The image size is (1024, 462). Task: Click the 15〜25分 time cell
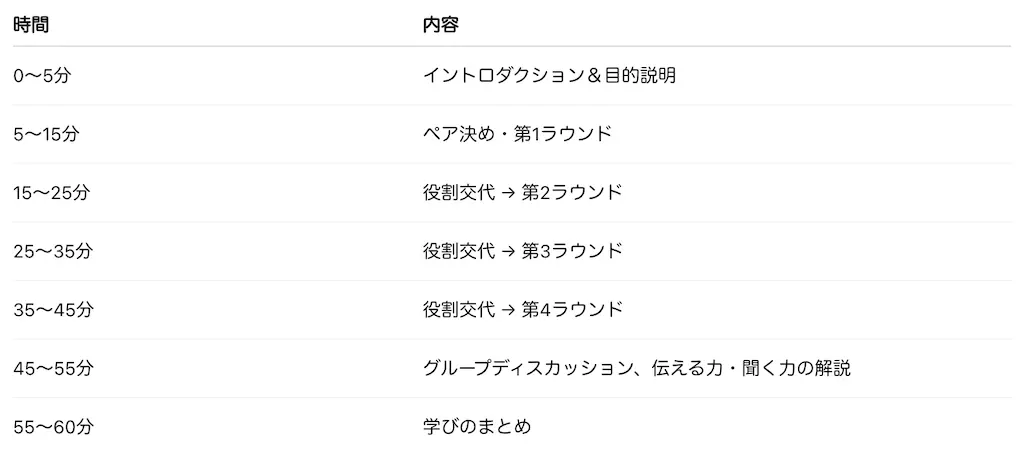pyautogui.click(x=52, y=192)
